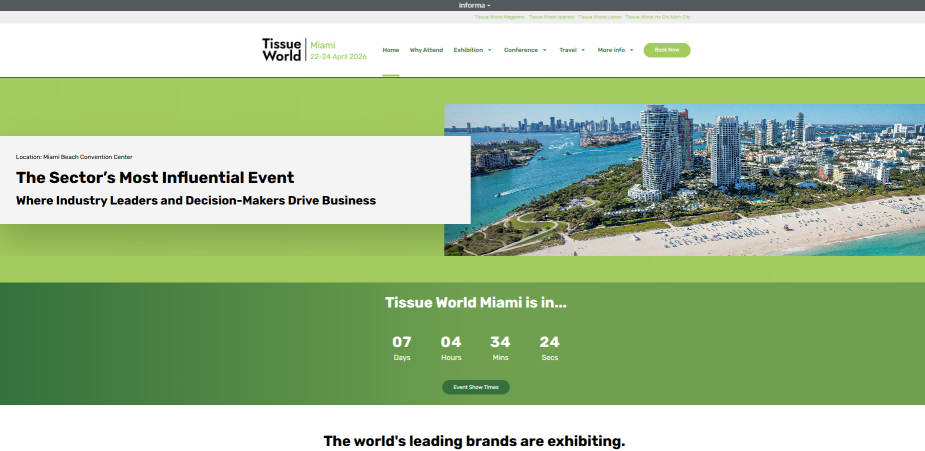Click the 'Where Industry Leaders and Decision-Makers' subheading
Screen dimensions: 925x451
click(196, 200)
